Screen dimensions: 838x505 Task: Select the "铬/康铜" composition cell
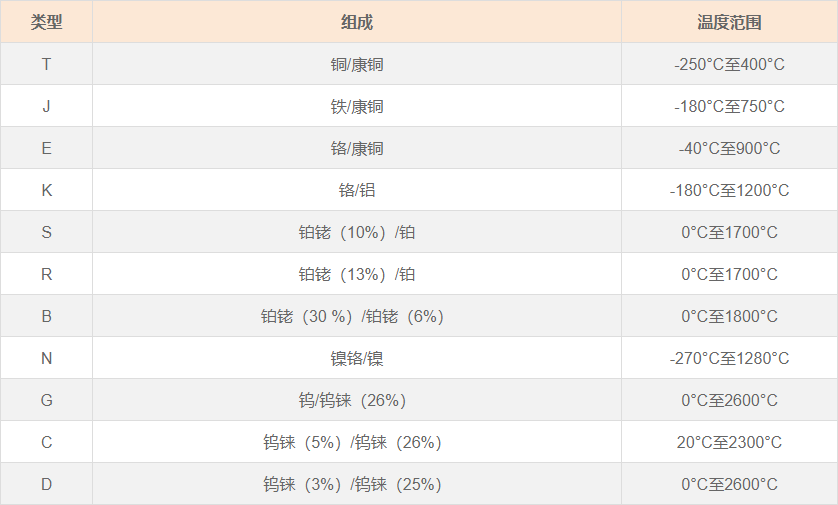click(357, 148)
